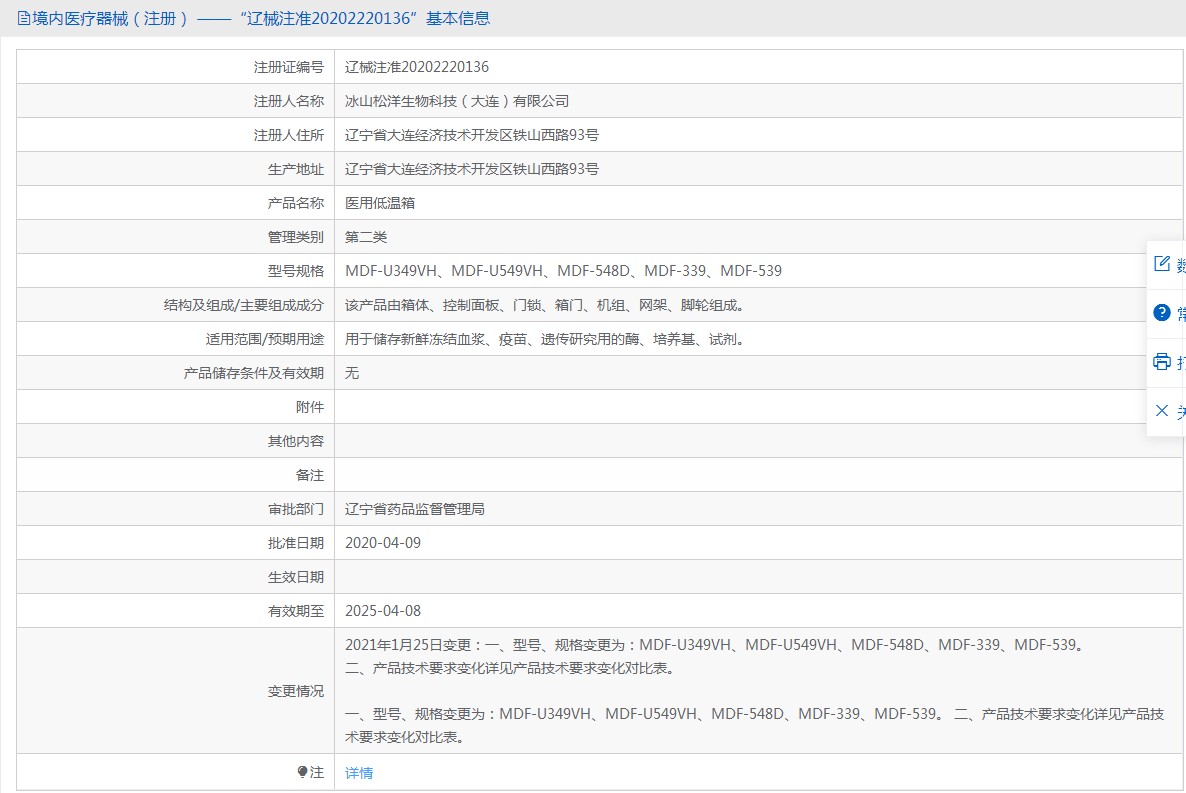Viewport: 1186px width, 793px height.
Task: Select the 型号规格 label
Action: point(296,271)
